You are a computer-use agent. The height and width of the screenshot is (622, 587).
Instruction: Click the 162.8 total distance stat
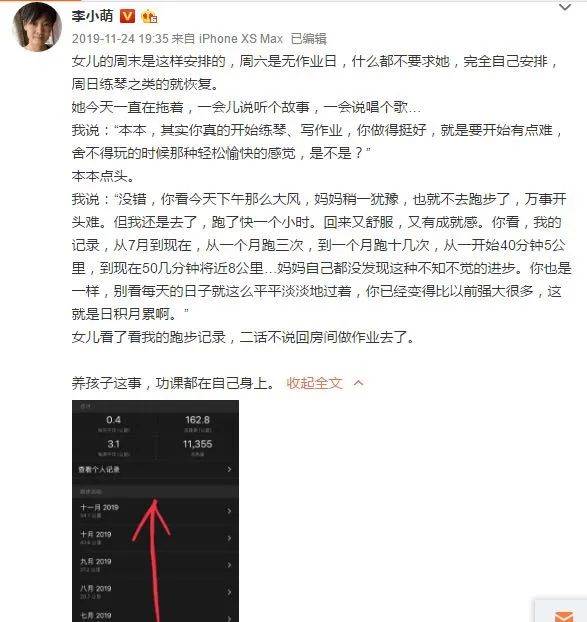[x=197, y=420]
